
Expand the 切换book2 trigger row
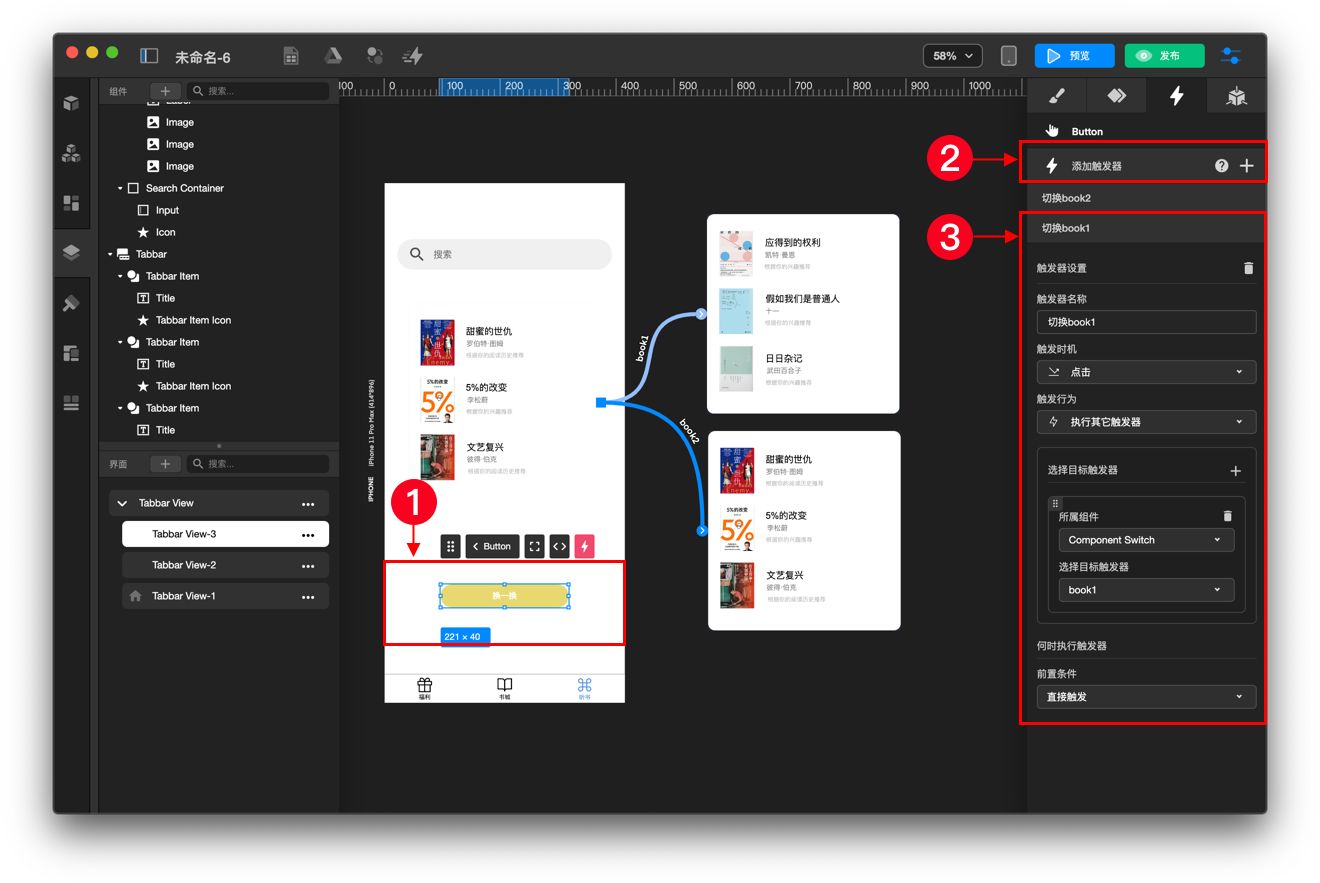pyautogui.click(x=1146, y=198)
